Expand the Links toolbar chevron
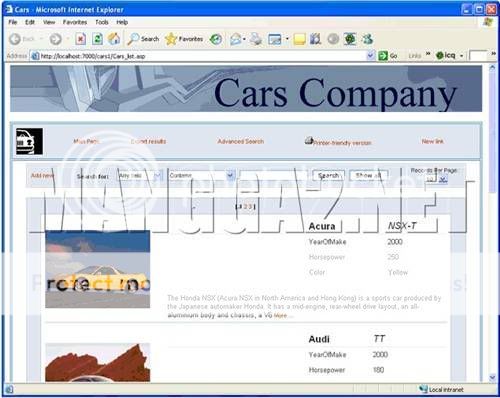Screen dimensions: 500x398 [428, 54]
